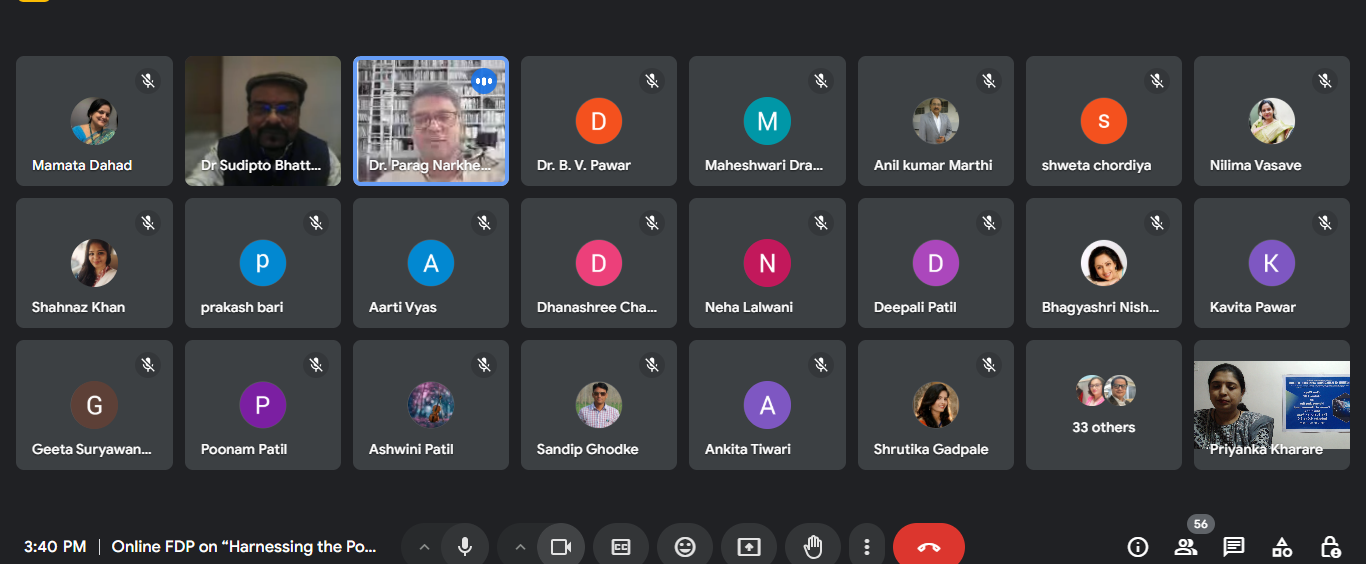Click the muted mic icon on Mamata Dahad
The width and height of the screenshot is (1366, 564).
148,81
